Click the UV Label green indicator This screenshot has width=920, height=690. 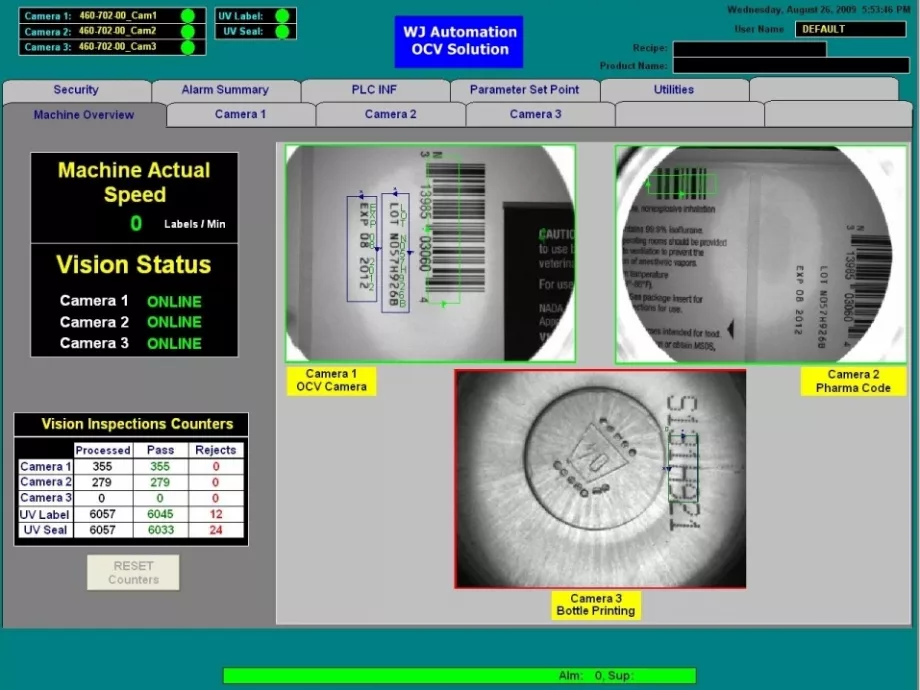(282, 16)
